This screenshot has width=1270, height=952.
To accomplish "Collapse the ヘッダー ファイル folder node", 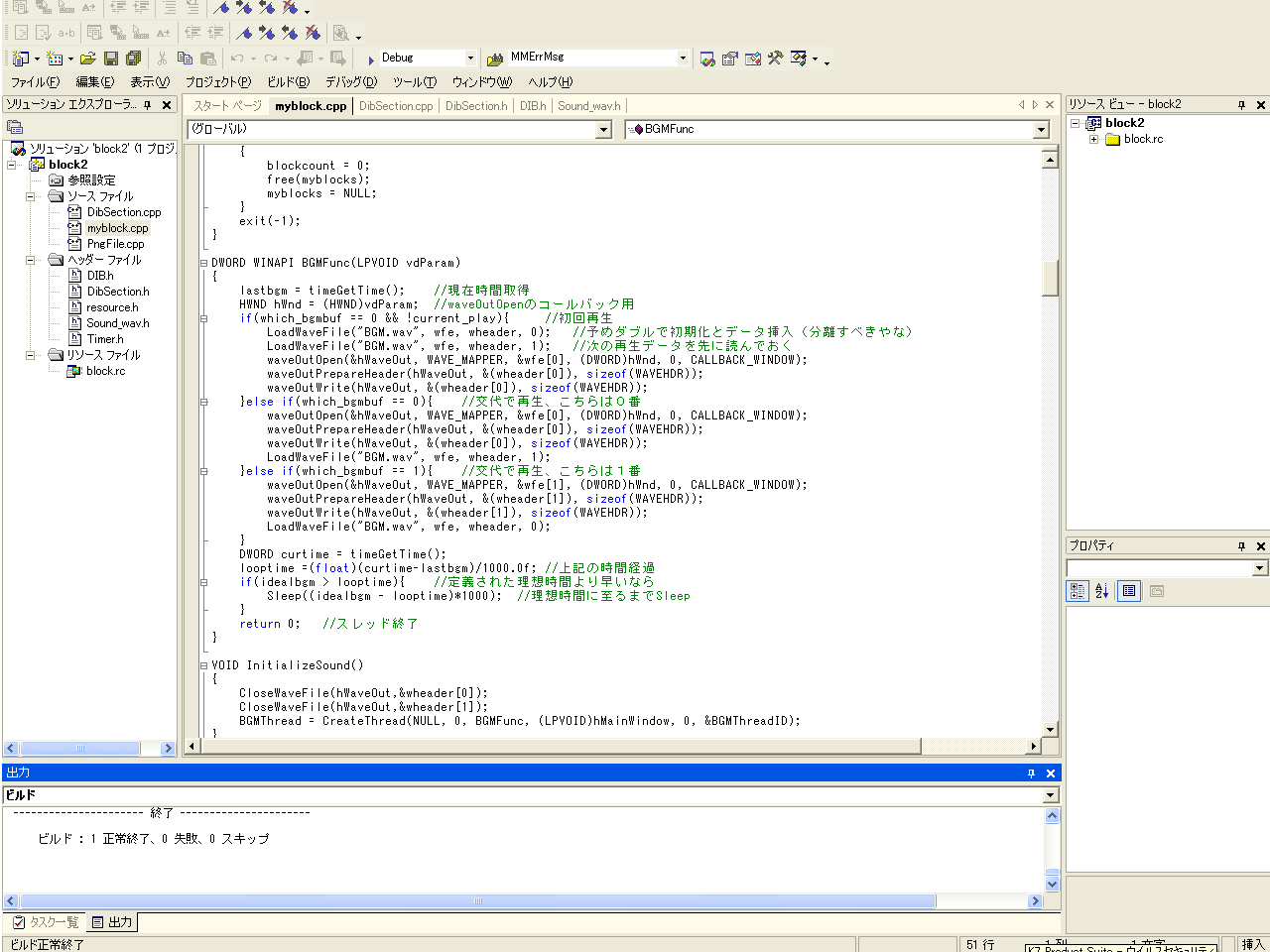I will [31, 260].
